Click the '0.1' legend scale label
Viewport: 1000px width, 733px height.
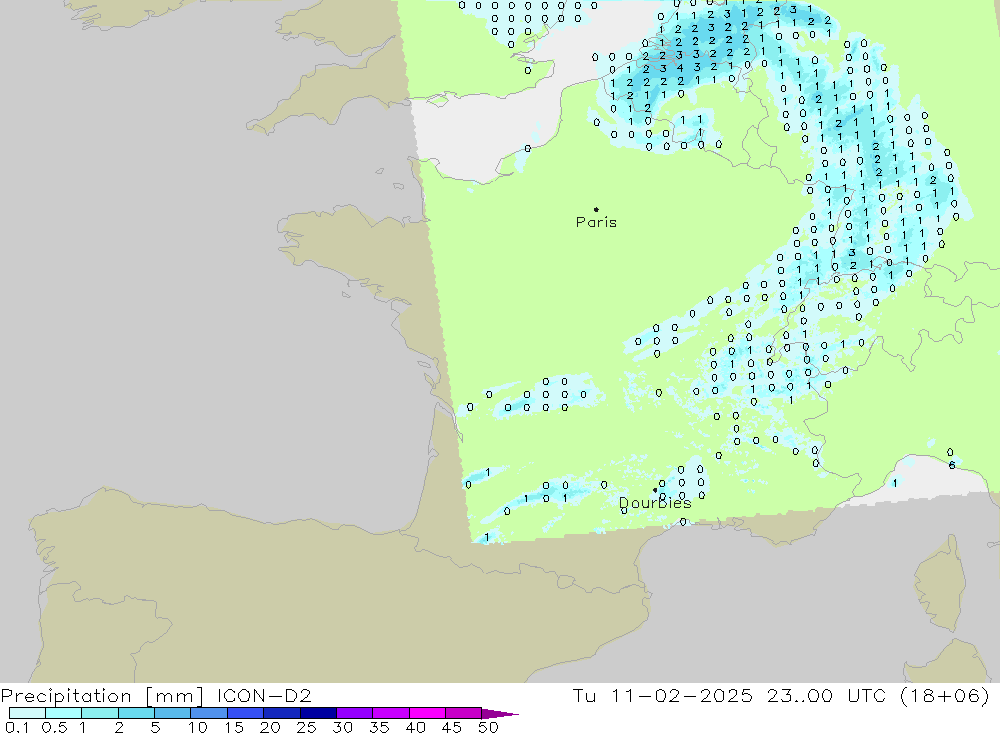coord(17,727)
